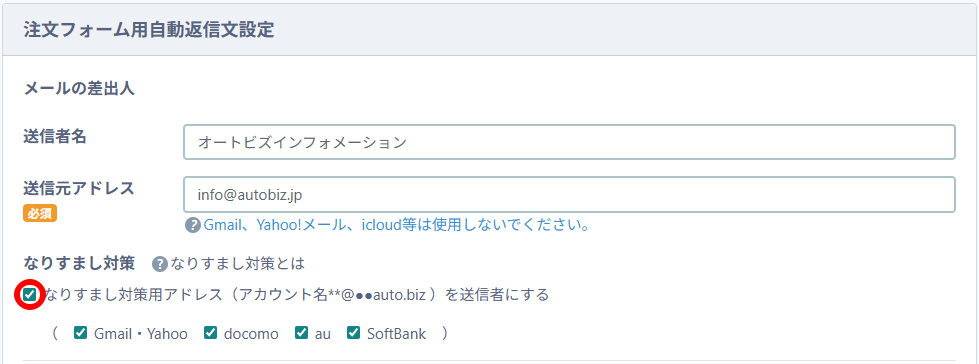Viewport: 979px width, 364px height.
Task: Click the なりすまし対策 section label
Action: 79,264
